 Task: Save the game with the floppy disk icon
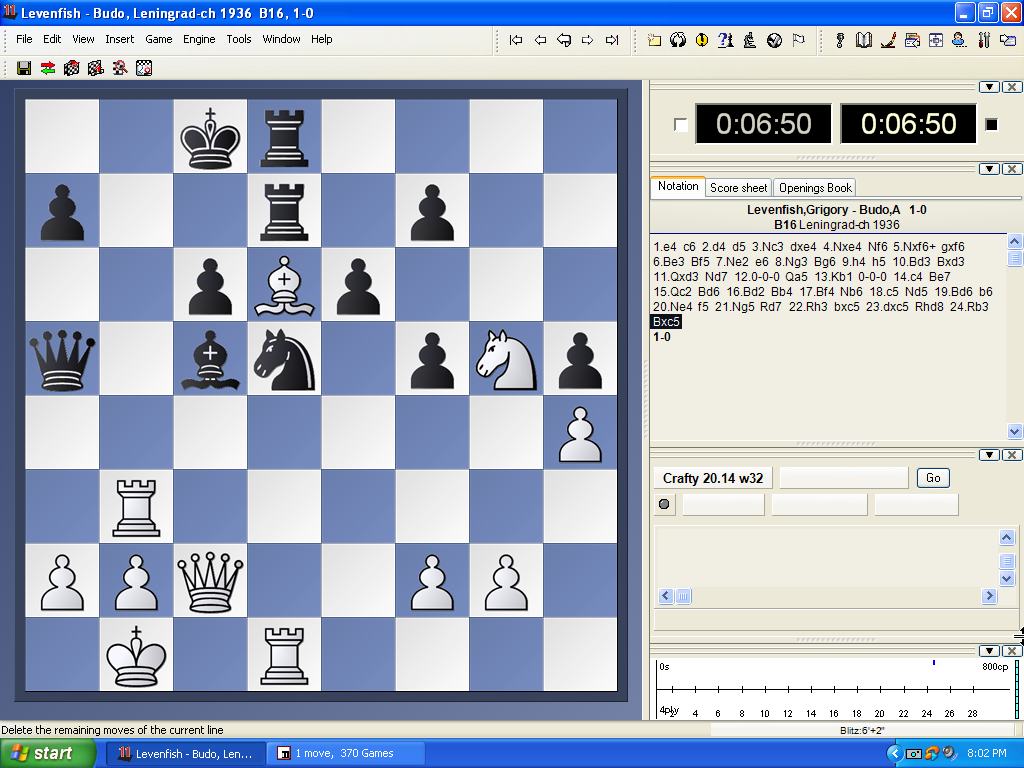click(23, 66)
